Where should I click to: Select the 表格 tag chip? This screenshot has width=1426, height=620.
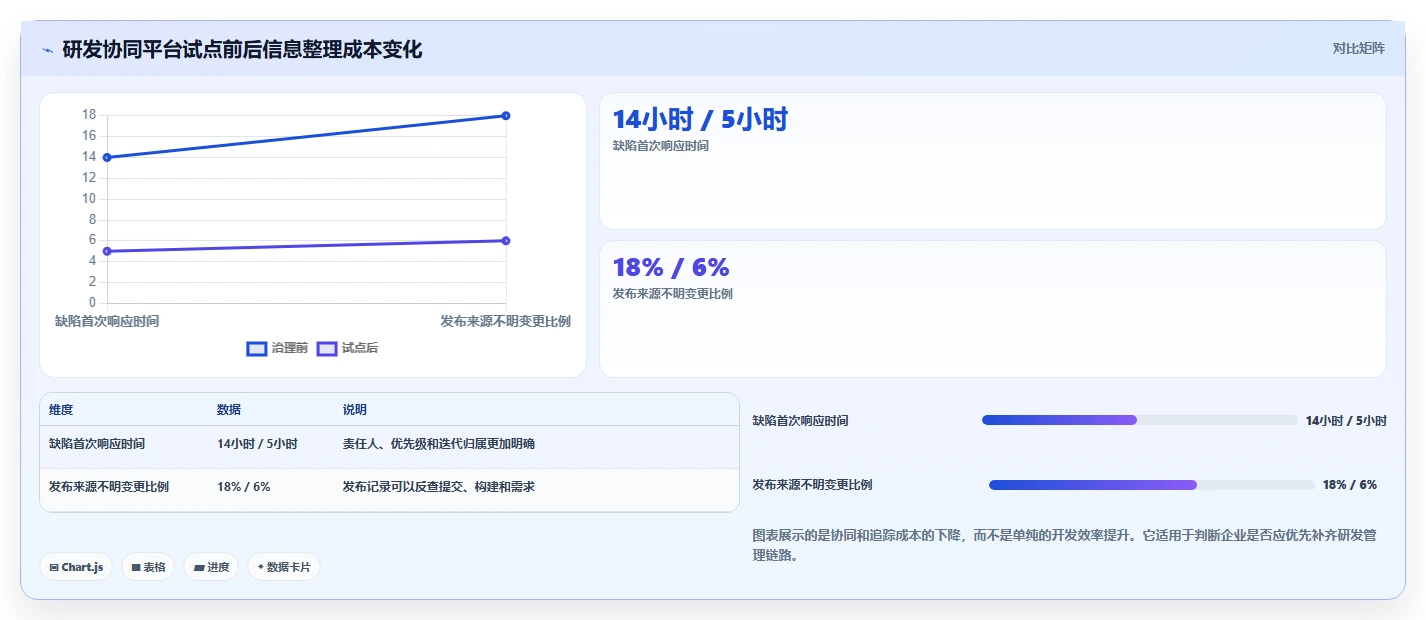point(148,567)
